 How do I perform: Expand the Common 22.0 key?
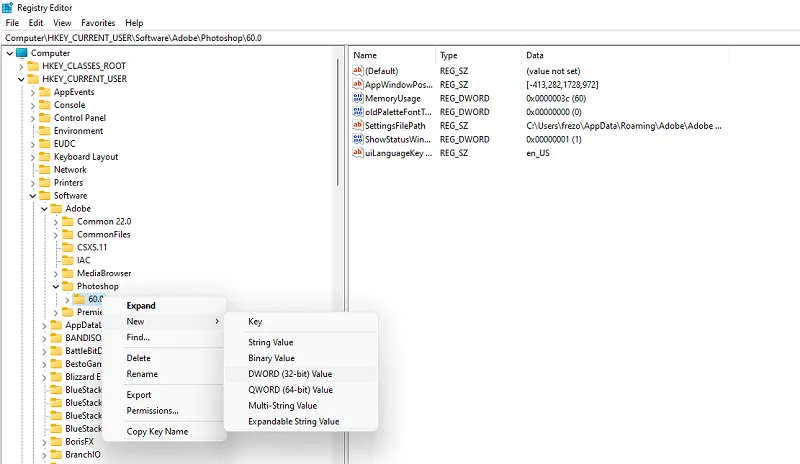[56, 222]
